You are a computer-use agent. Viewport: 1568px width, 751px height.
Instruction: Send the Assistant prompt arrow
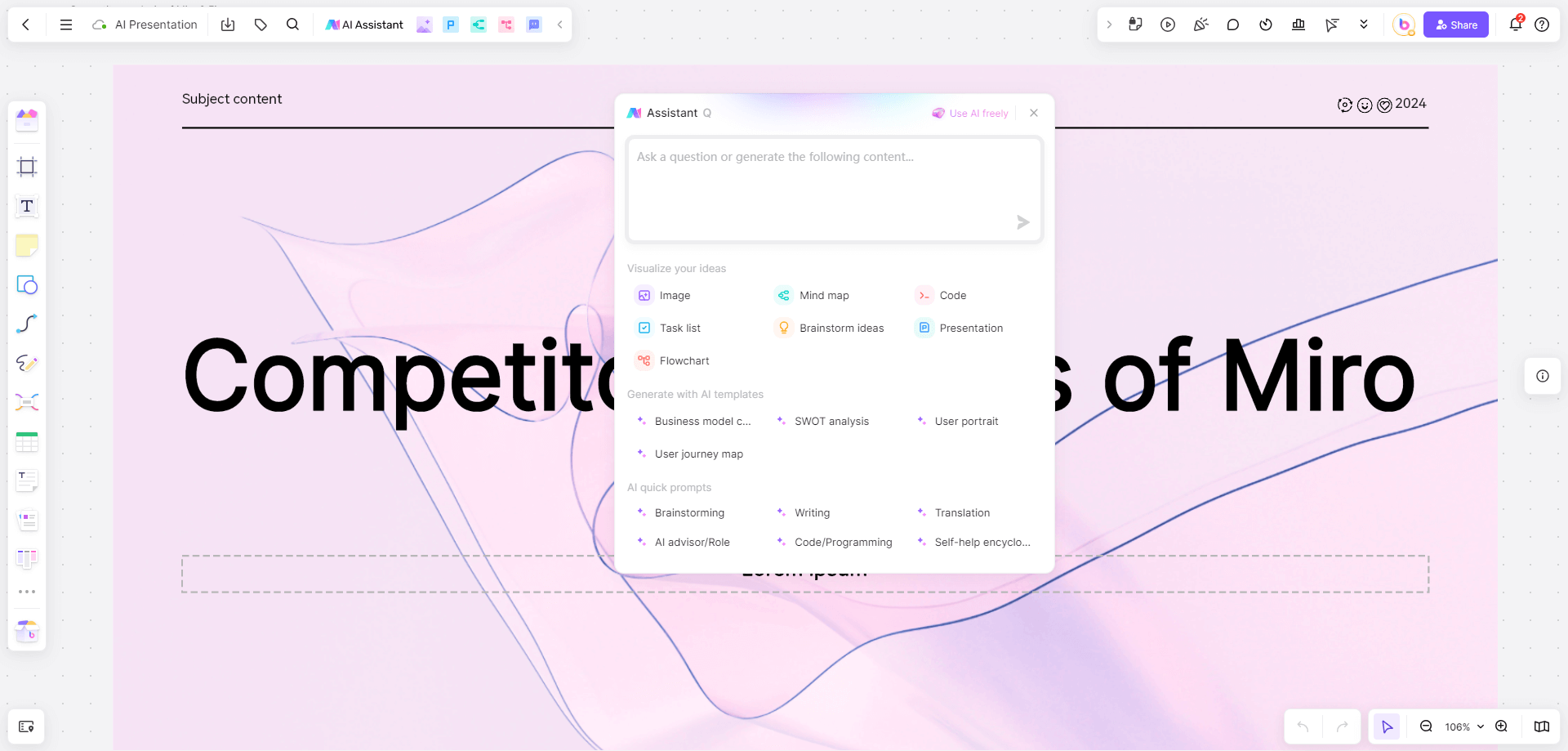pyautogui.click(x=1022, y=222)
